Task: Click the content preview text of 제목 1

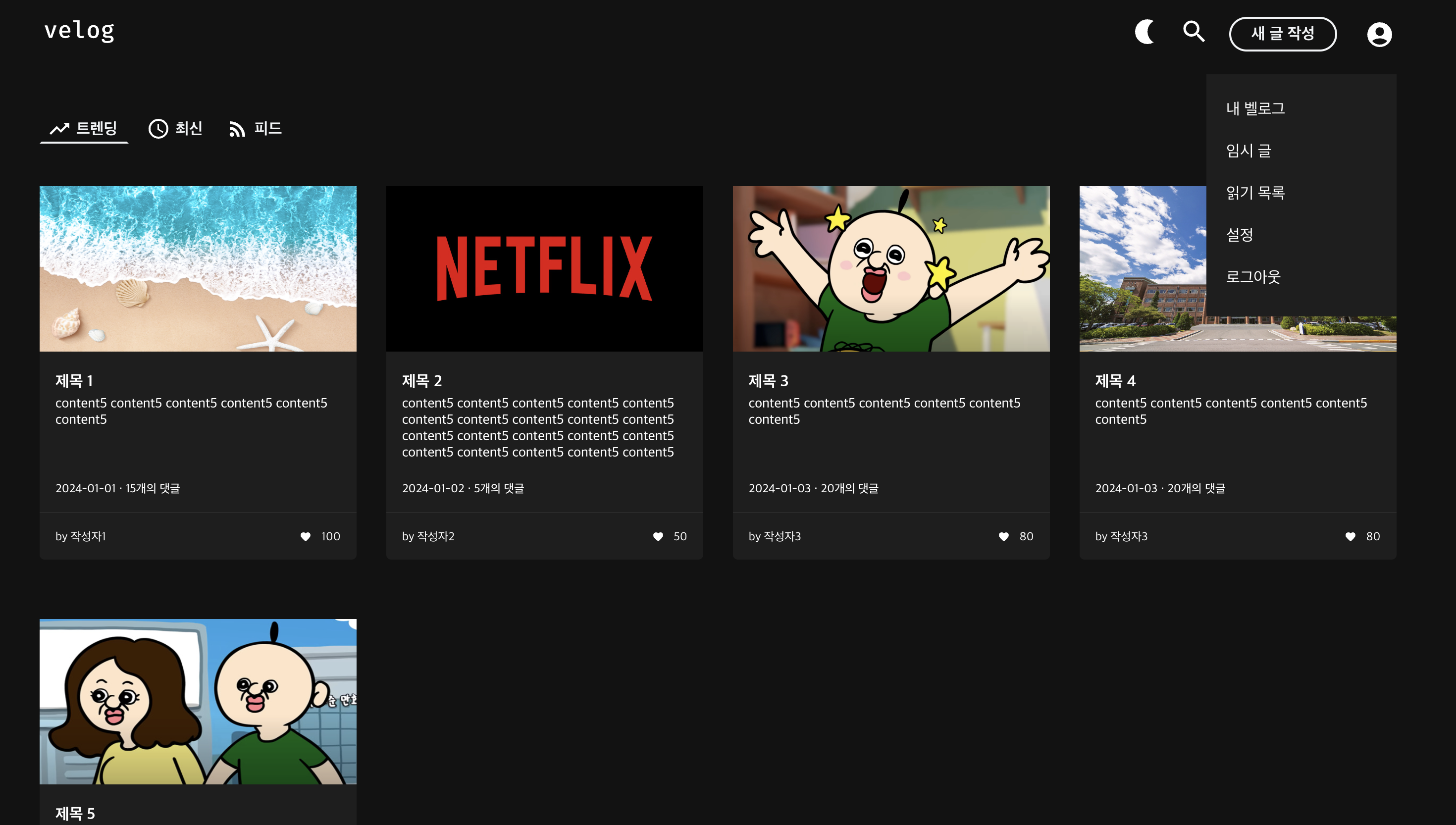Action: click(192, 412)
